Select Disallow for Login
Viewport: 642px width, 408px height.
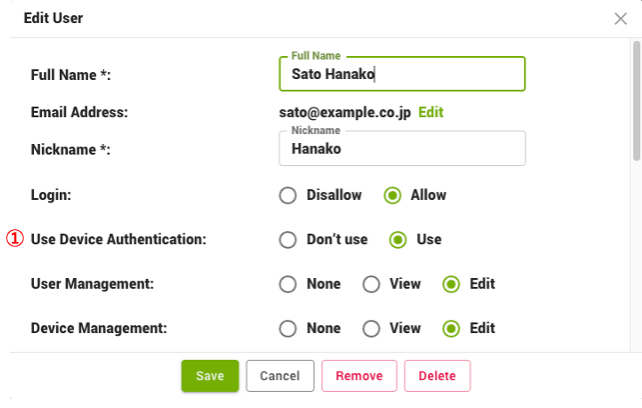point(288,195)
